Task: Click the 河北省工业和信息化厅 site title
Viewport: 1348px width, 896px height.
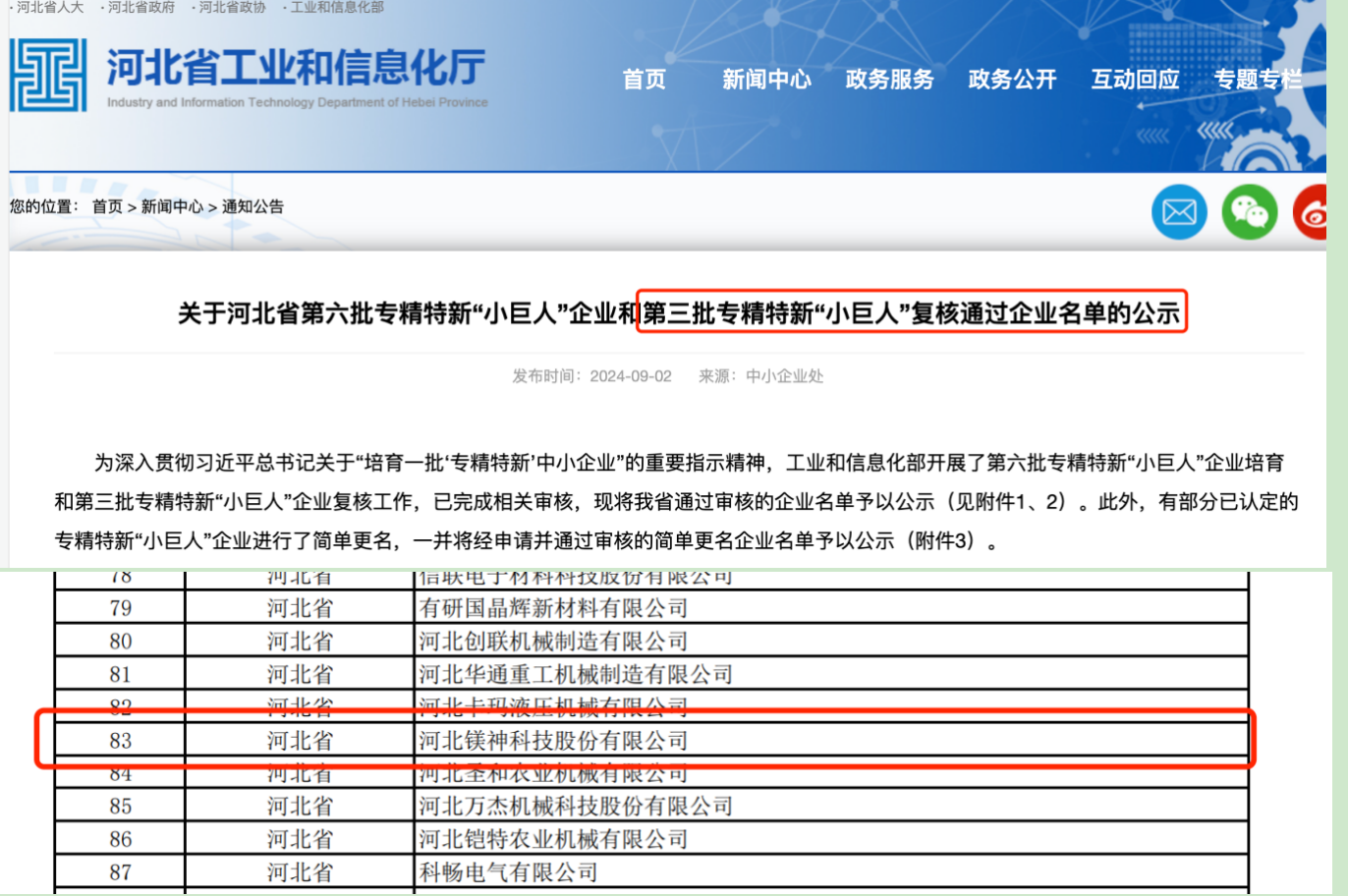Action: pyautogui.click(x=296, y=68)
